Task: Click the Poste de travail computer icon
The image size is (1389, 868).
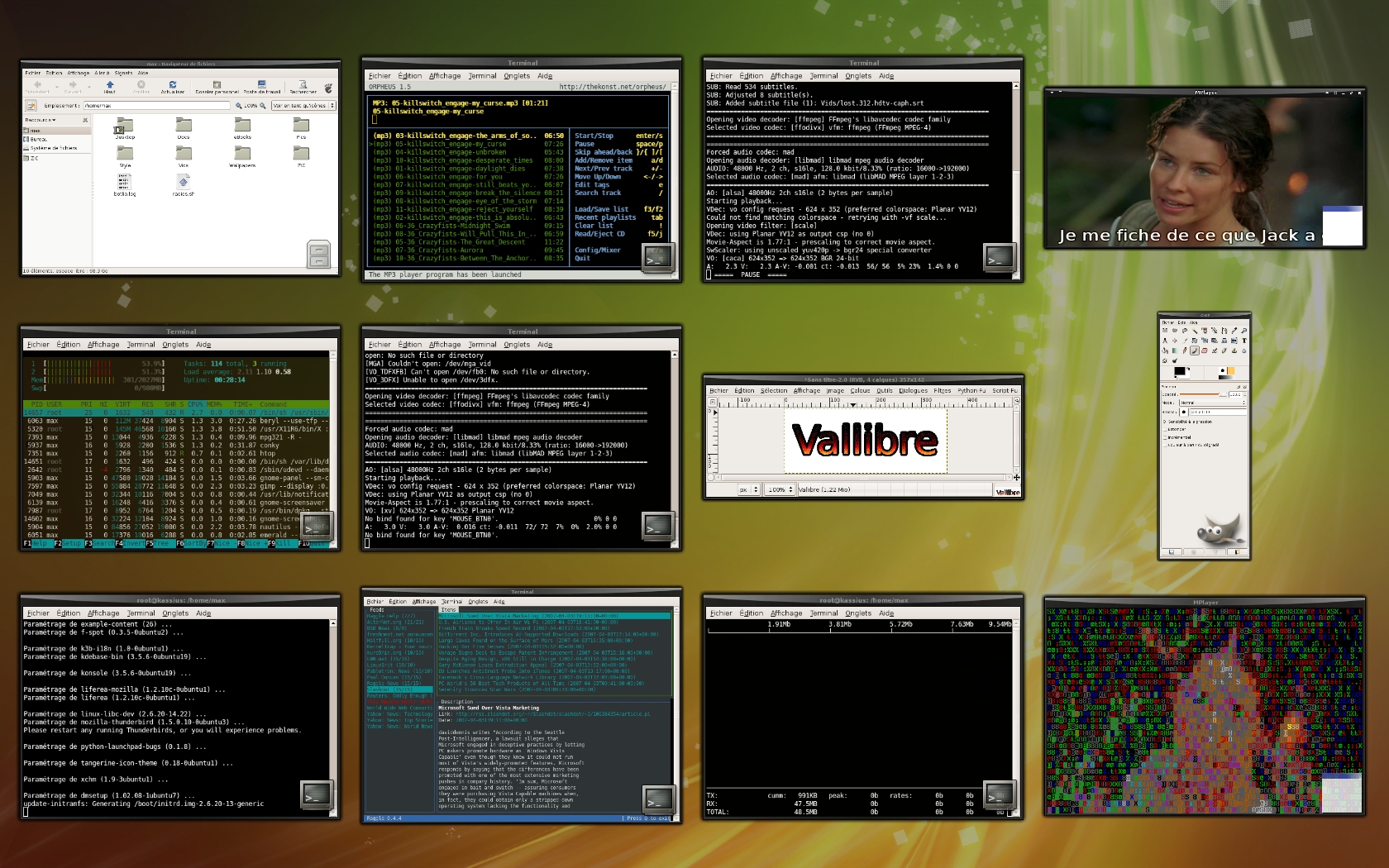Action: click(x=261, y=85)
